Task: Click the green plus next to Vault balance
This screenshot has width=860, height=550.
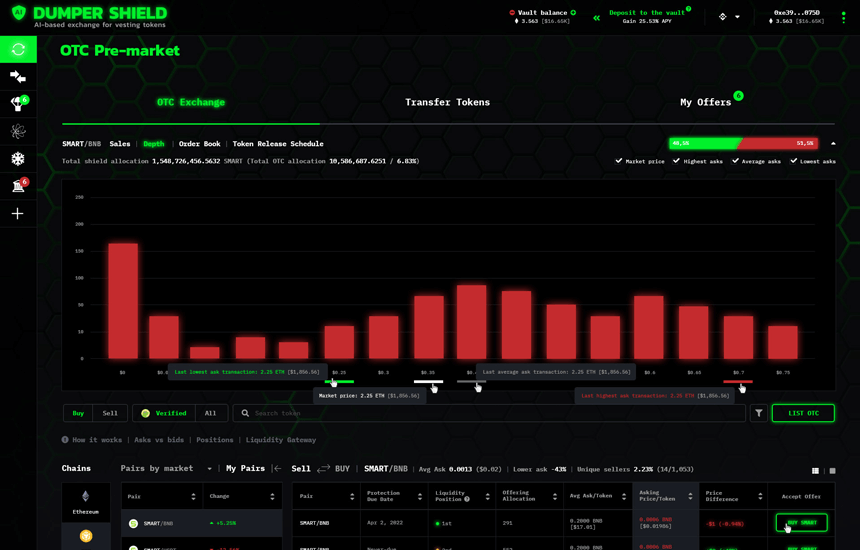Action: 573,12
